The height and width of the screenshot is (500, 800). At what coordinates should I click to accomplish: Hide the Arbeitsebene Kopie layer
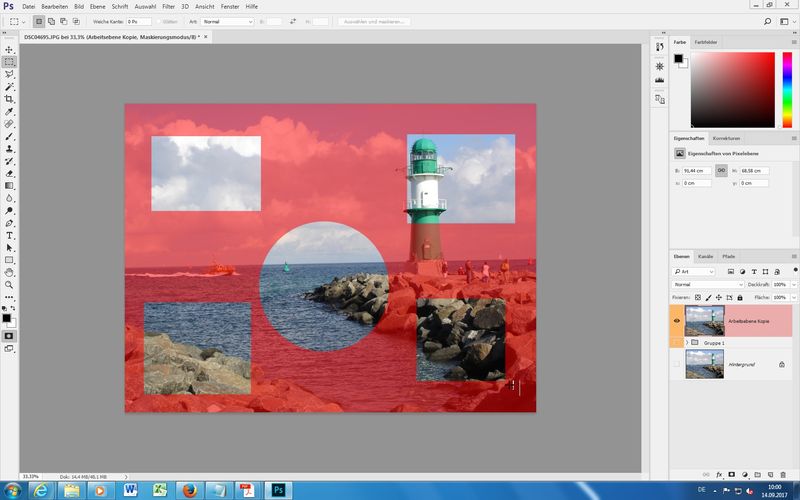coord(678,321)
